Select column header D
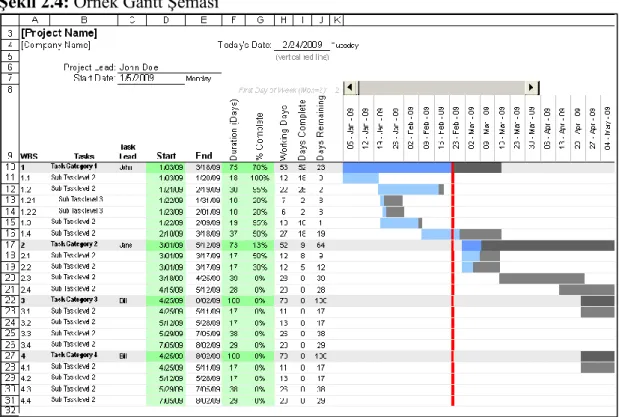The height and width of the screenshot is (417, 619). pyautogui.click(x=166, y=20)
